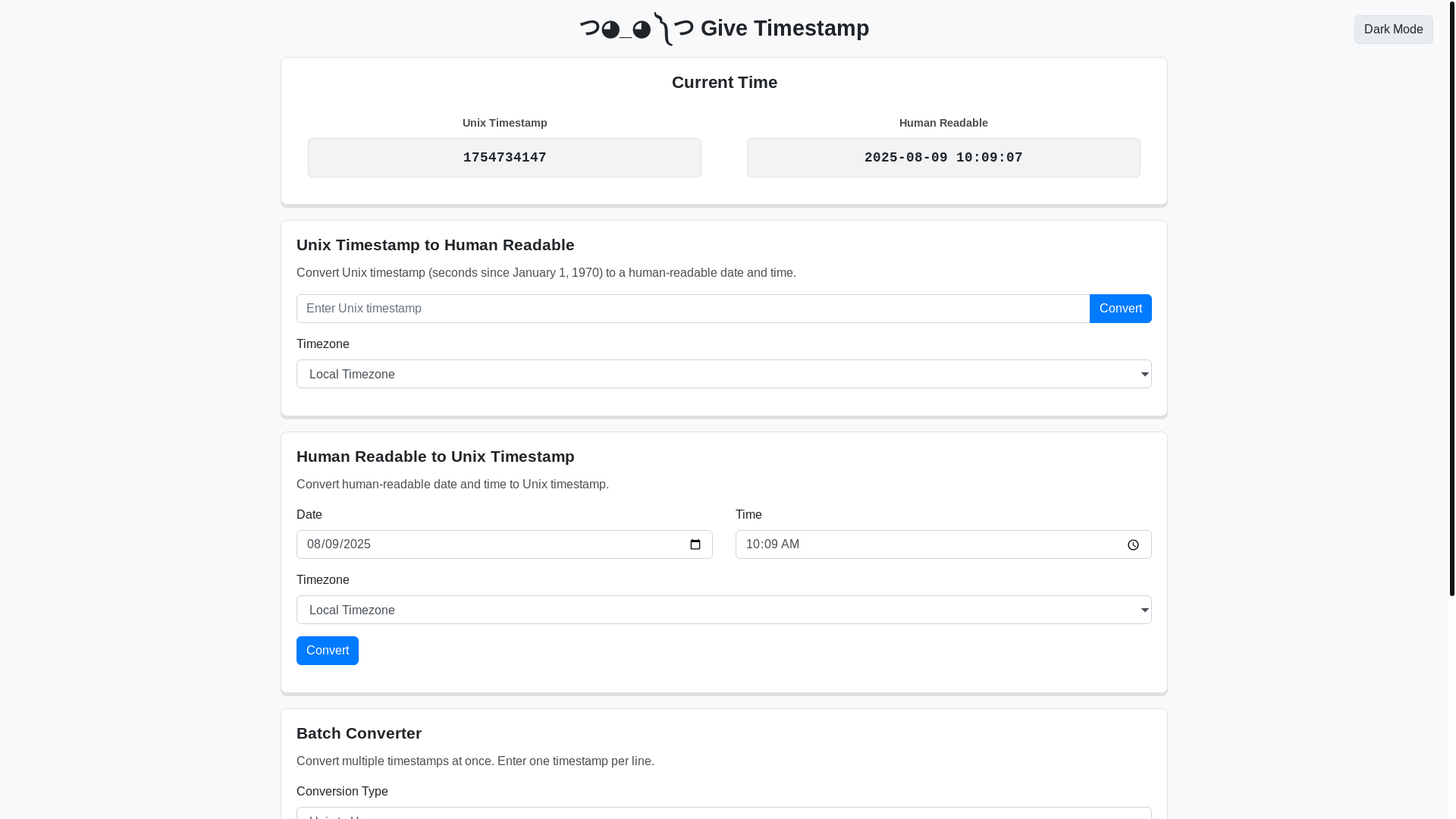Click the Give Timestamp page title
Viewport: 1456px width, 819px height.
[724, 28]
